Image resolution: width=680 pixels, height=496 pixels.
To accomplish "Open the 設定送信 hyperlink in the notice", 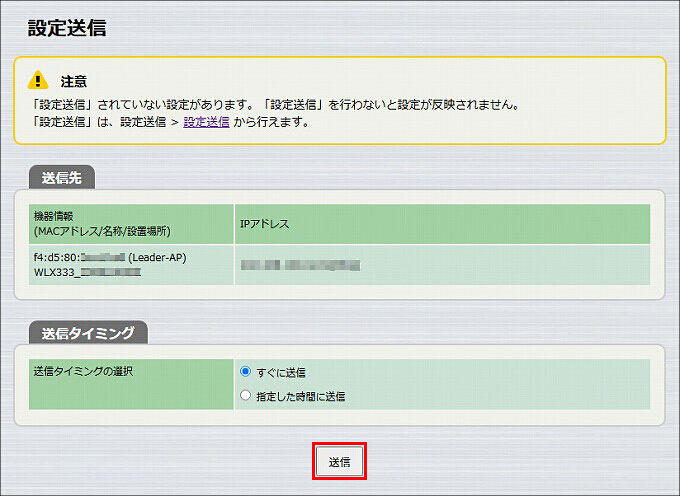I will [206, 122].
